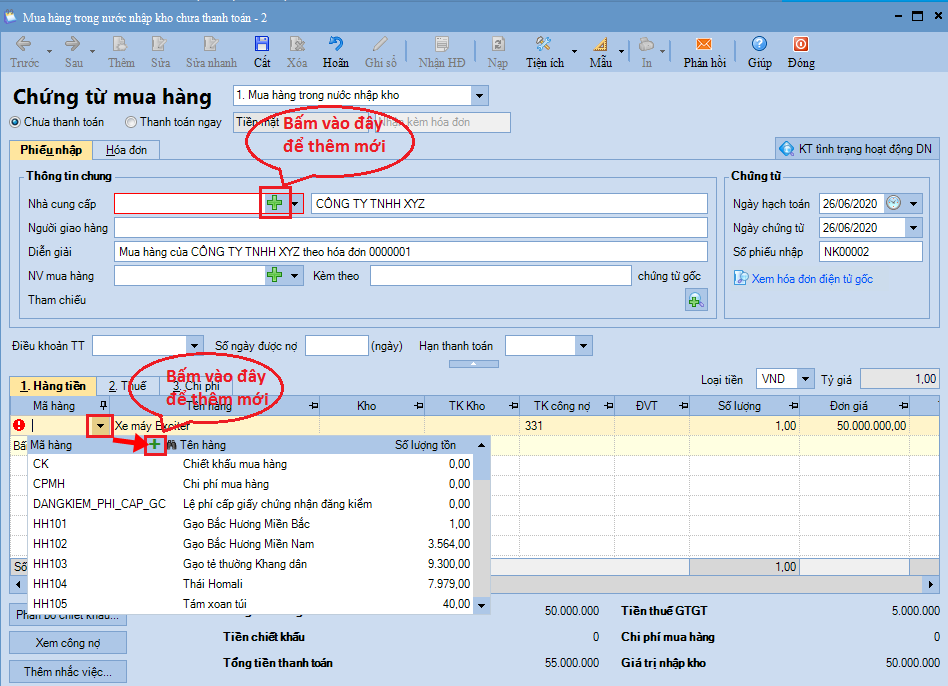Screen dimensions: 948x686
Task: Open the Tiện ích utilities icon
Action: click(544, 51)
